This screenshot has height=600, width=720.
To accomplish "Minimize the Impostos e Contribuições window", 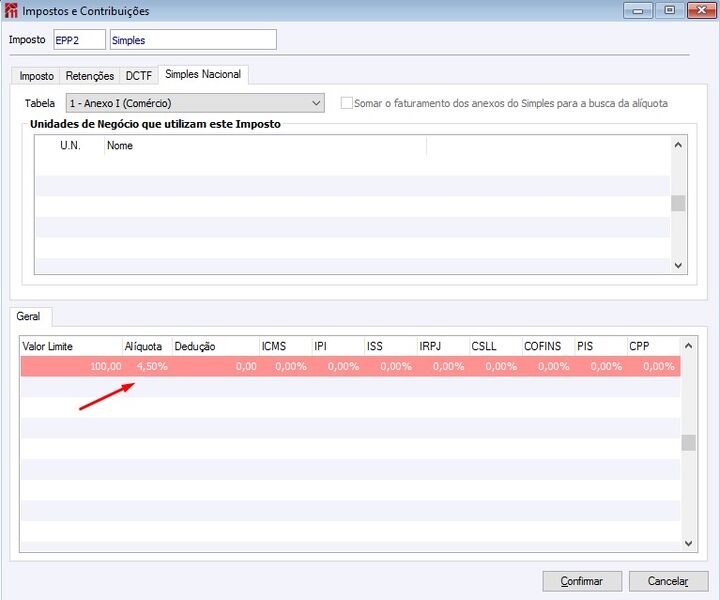I will (638, 11).
